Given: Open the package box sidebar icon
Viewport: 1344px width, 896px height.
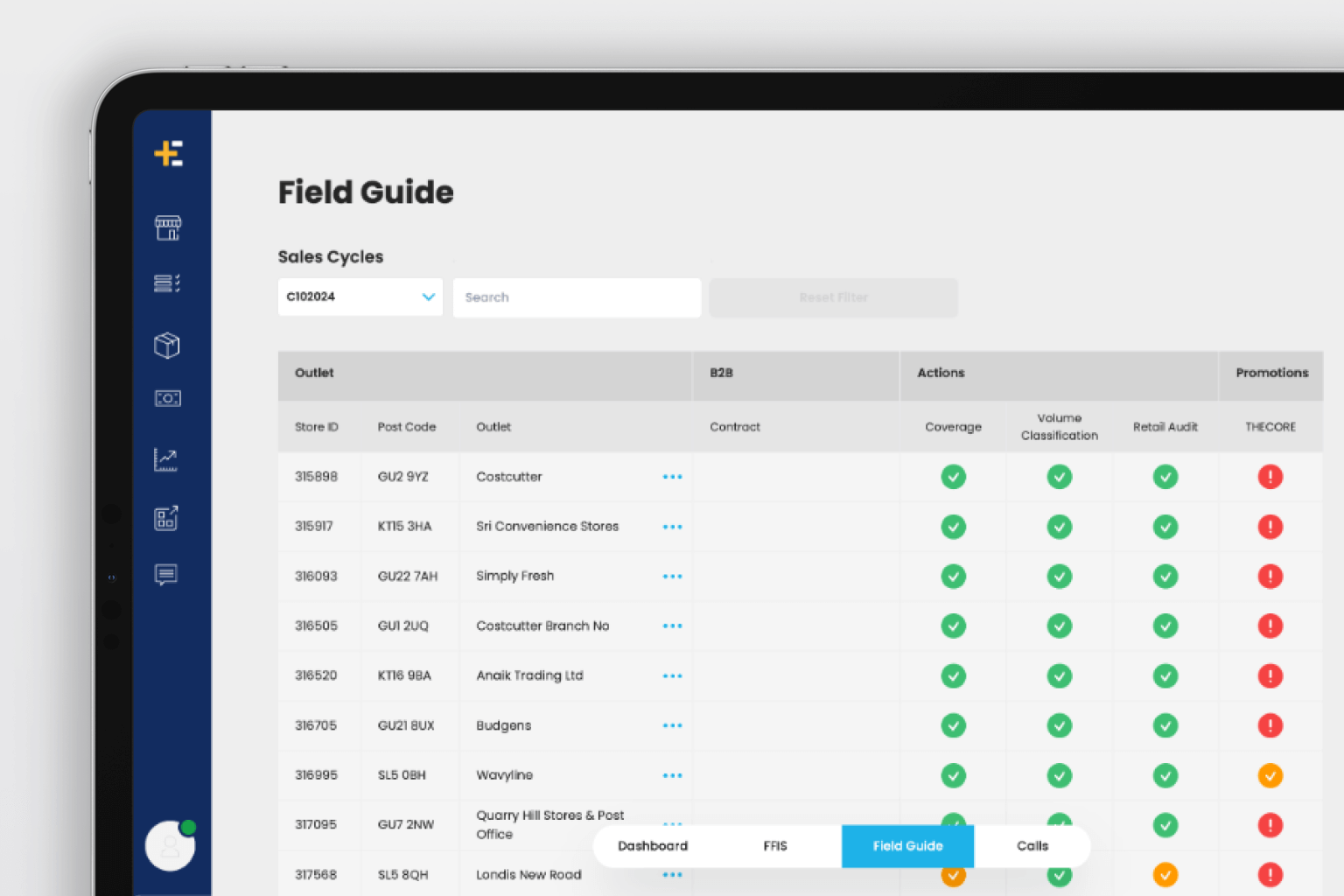Looking at the screenshot, I should click(167, 345).
